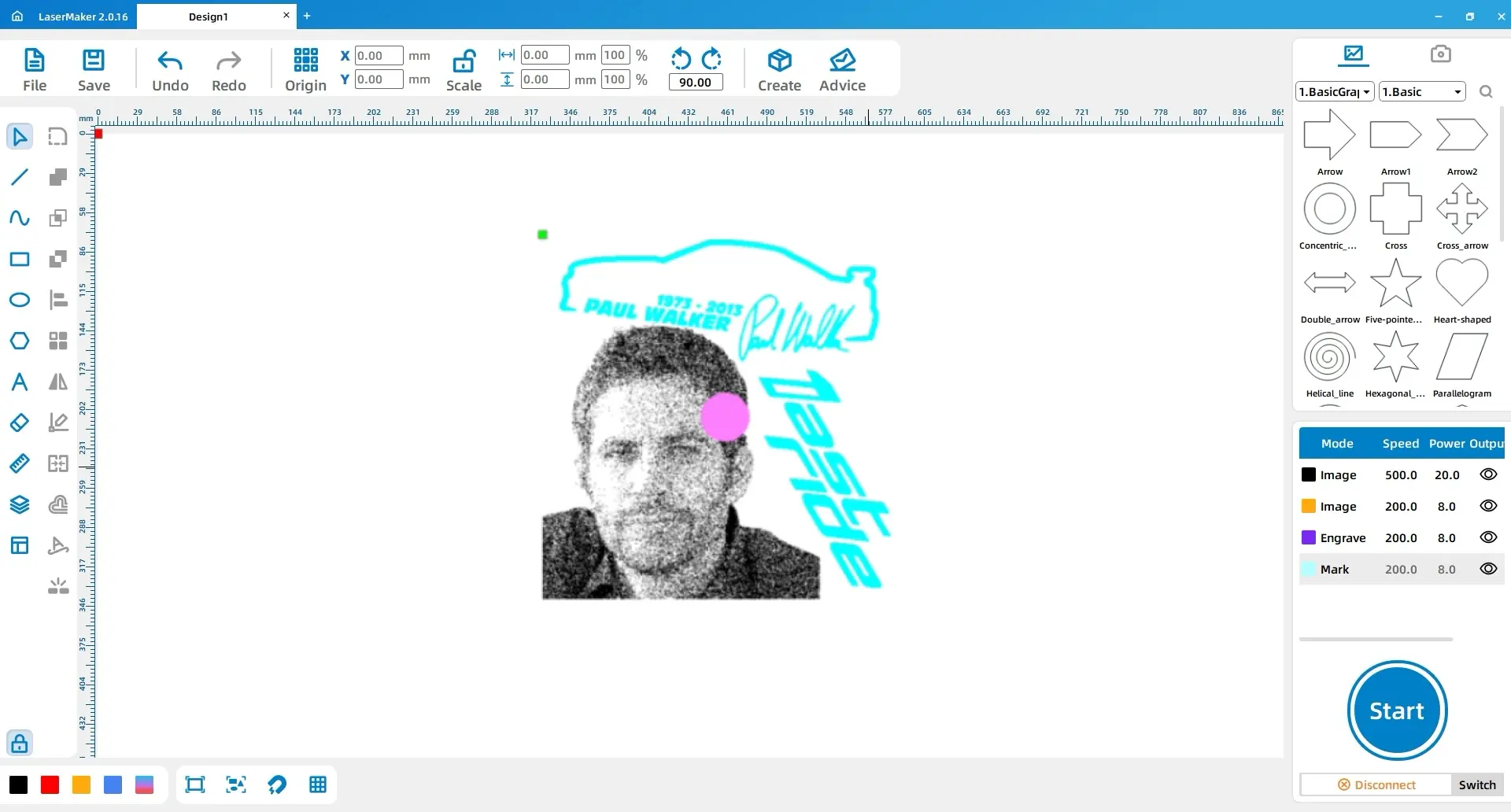Choose the orange color swatch
The height and width of the screenshot is (812, 1511).
tap(81, 784)
